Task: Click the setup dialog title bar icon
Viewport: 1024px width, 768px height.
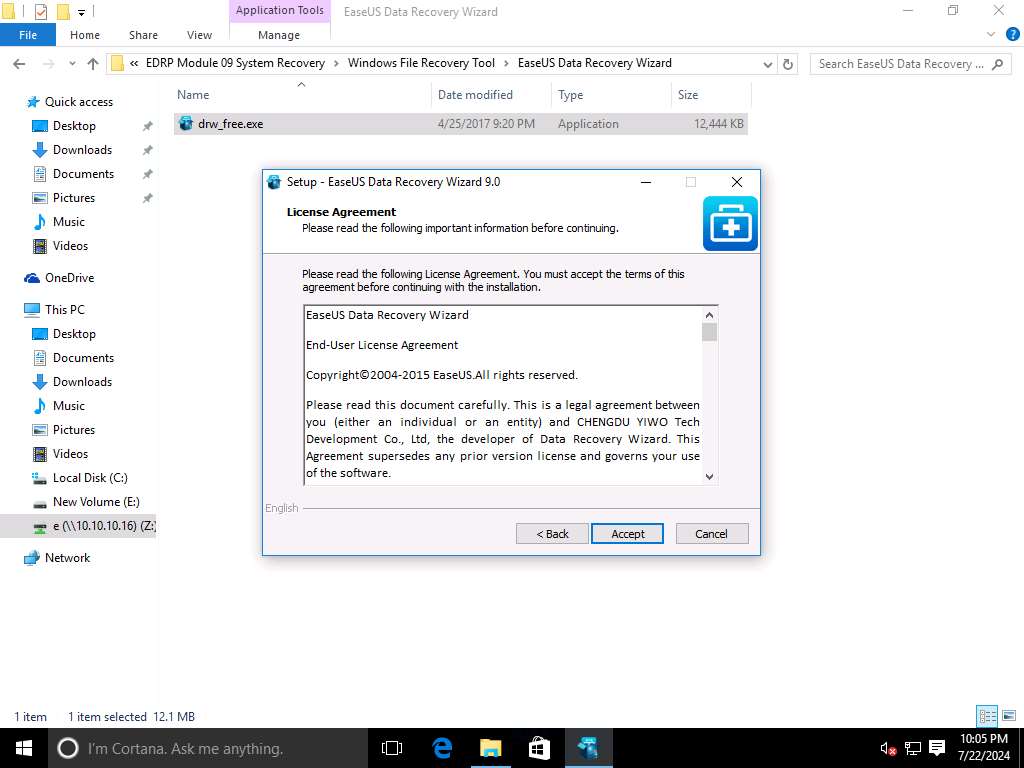Action: click(274, 182)
